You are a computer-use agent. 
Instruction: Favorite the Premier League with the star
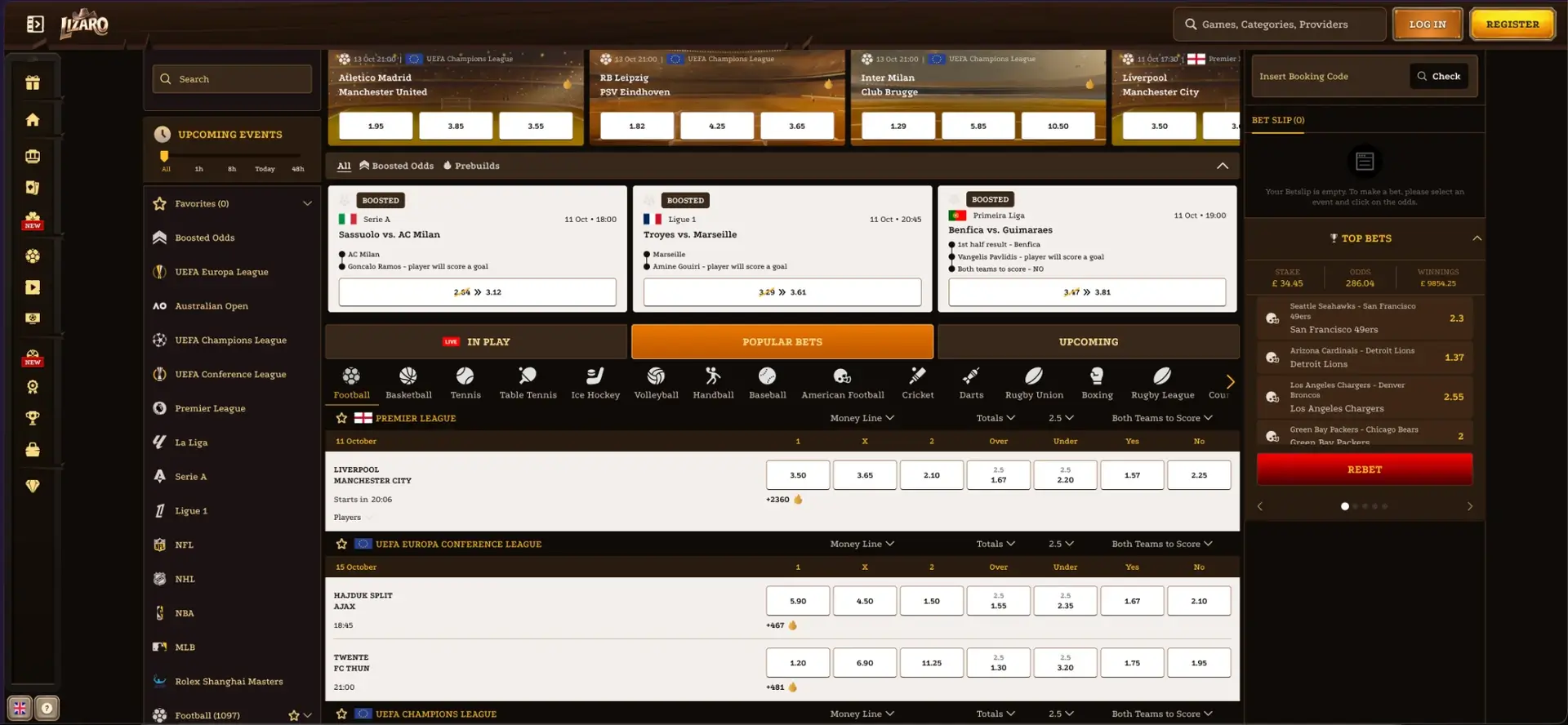click(341, 418)
